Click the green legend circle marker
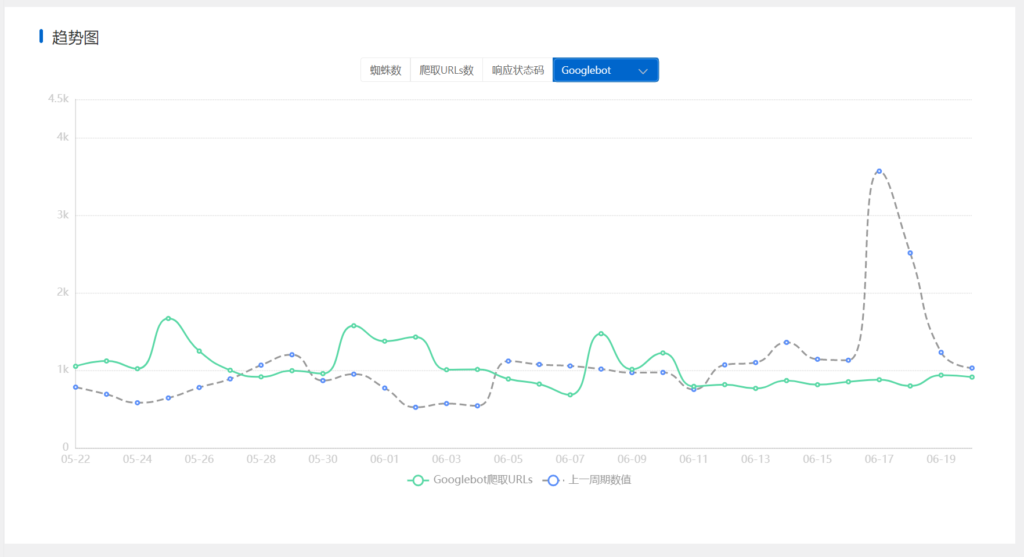Screen dimensions: 1024x557 tap(419, 480)
